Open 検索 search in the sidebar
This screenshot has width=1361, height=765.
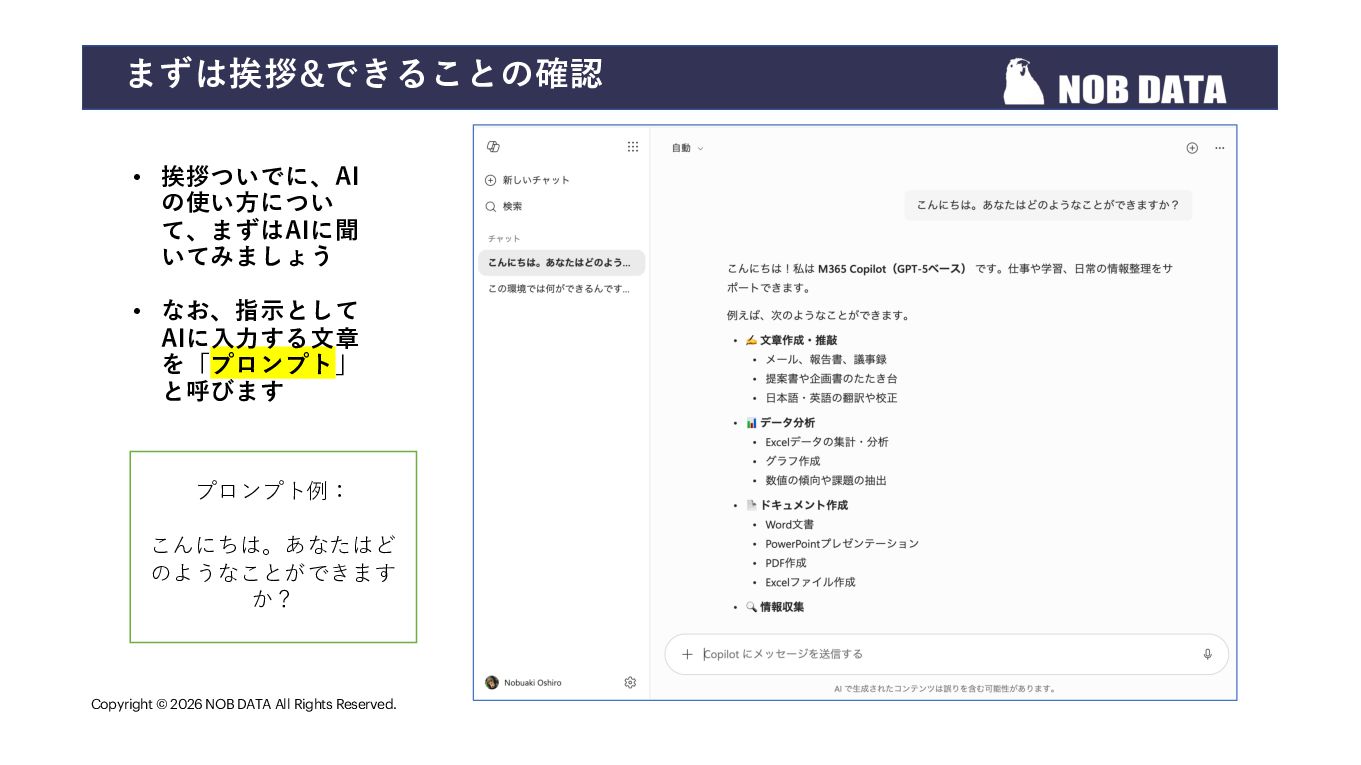(504, 206)
